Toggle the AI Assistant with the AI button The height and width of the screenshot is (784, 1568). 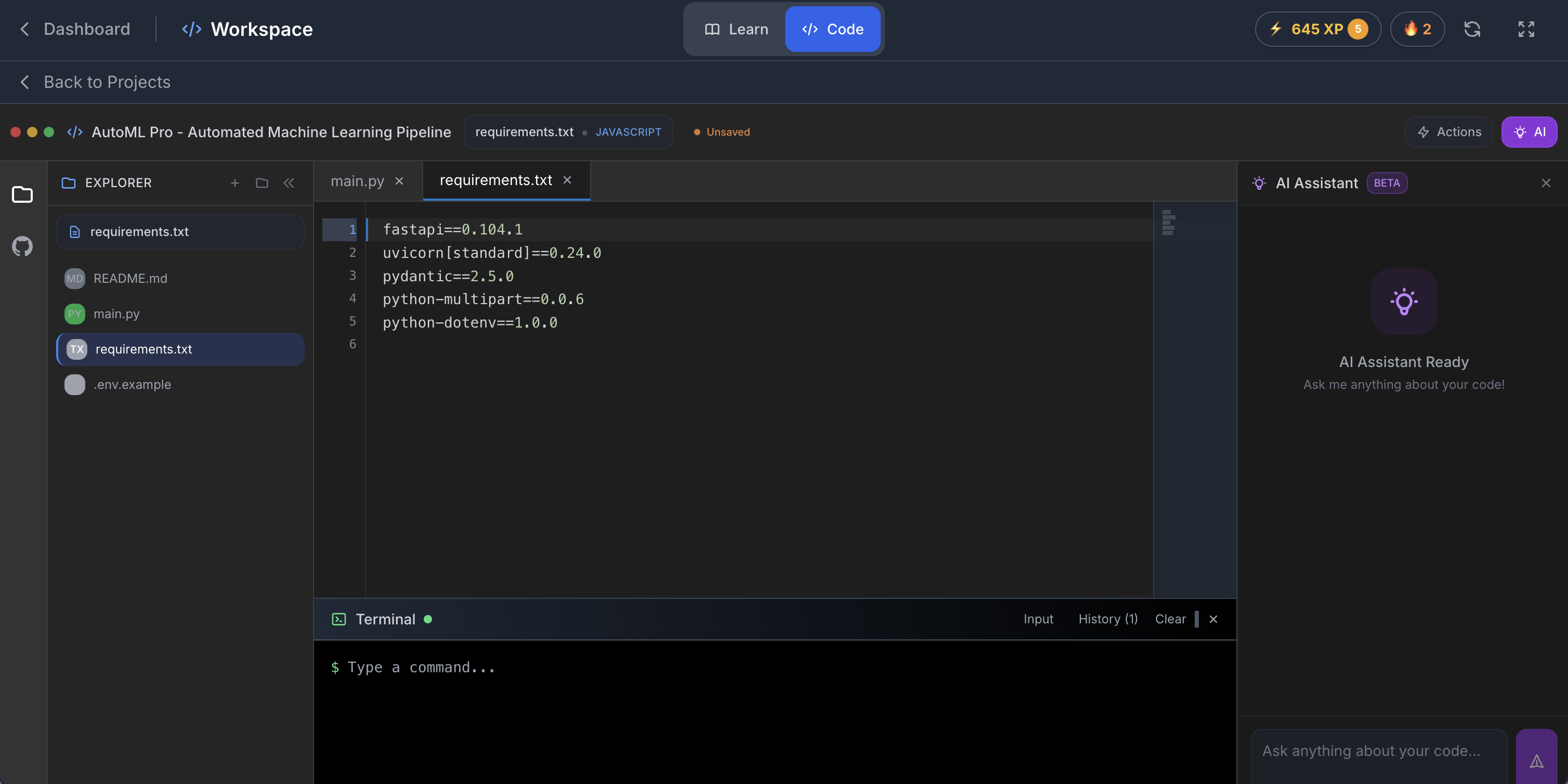(x=1529, y=132)
